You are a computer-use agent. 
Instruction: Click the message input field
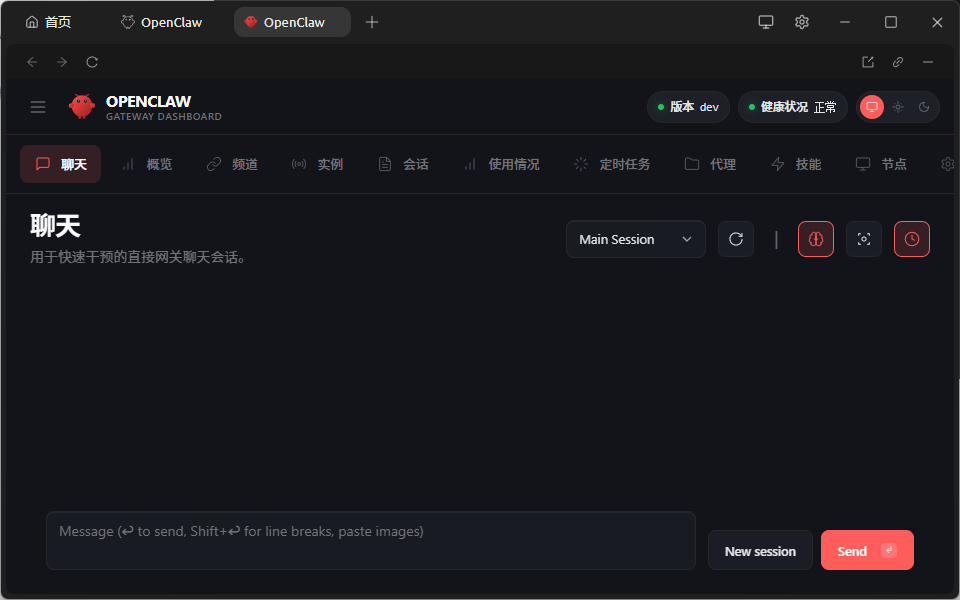tap(370, 540)
